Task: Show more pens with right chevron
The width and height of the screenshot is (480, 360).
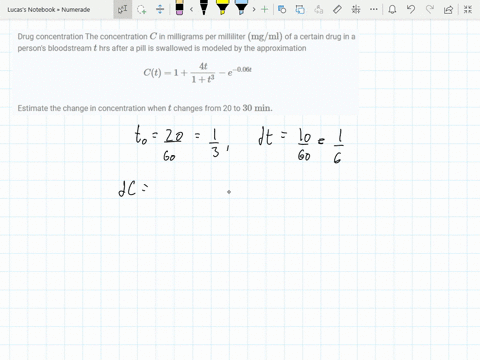Action: (254, 9)
